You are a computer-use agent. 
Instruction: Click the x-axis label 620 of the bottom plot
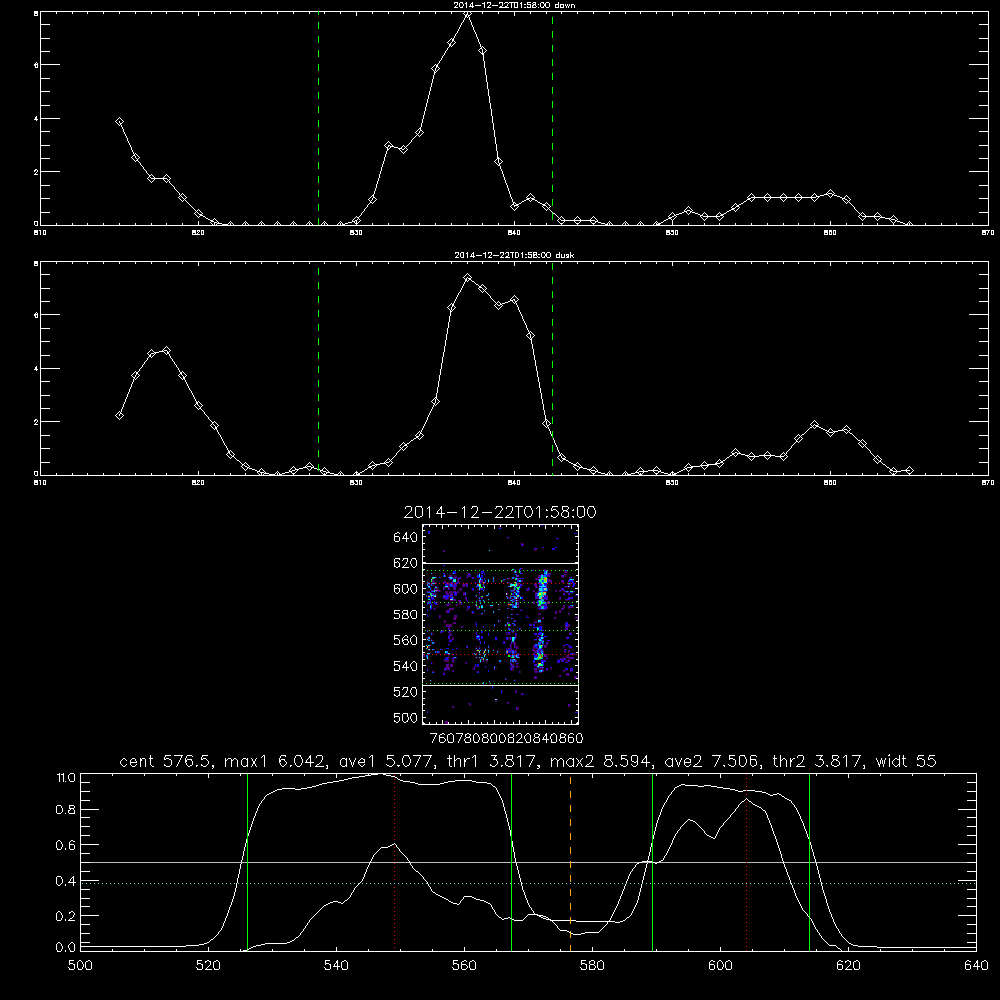tap(848, 966)
